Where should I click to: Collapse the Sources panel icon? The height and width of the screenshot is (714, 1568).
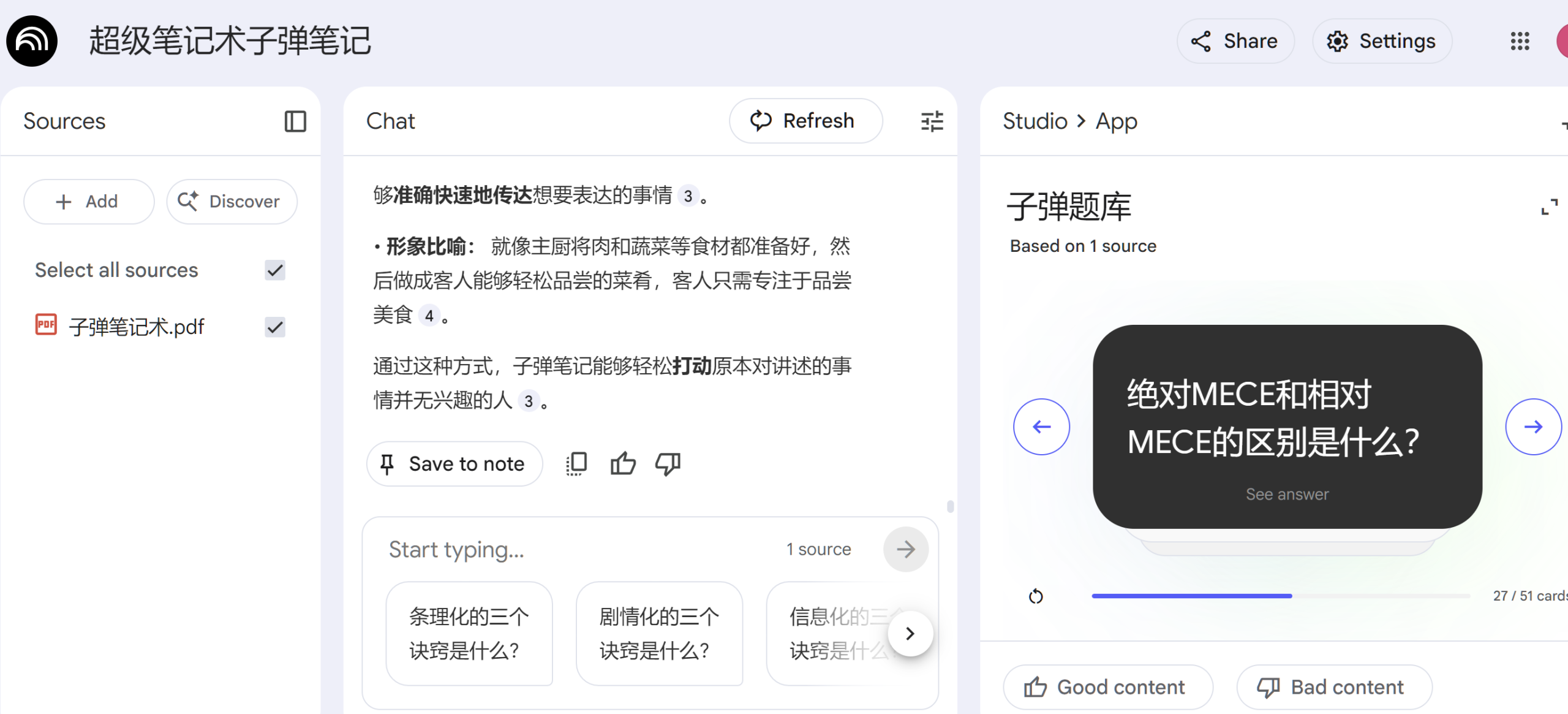295,121
